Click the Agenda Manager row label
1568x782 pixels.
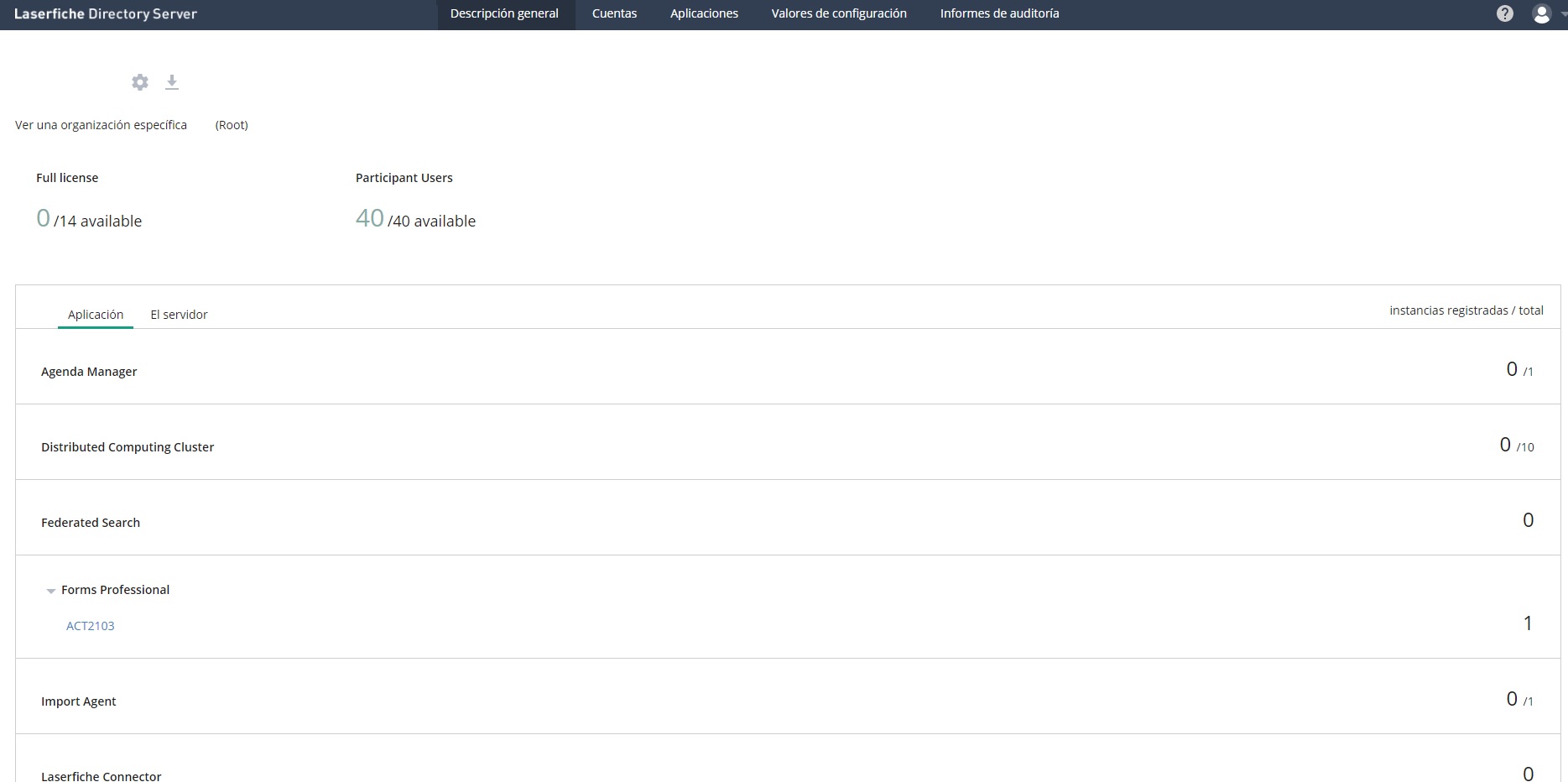(x=89, y=372)
